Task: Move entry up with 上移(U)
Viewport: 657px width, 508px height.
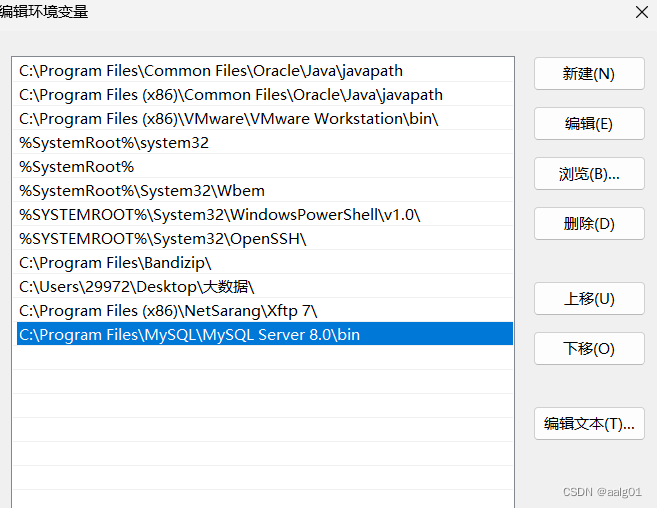Action: click(589, 298)
